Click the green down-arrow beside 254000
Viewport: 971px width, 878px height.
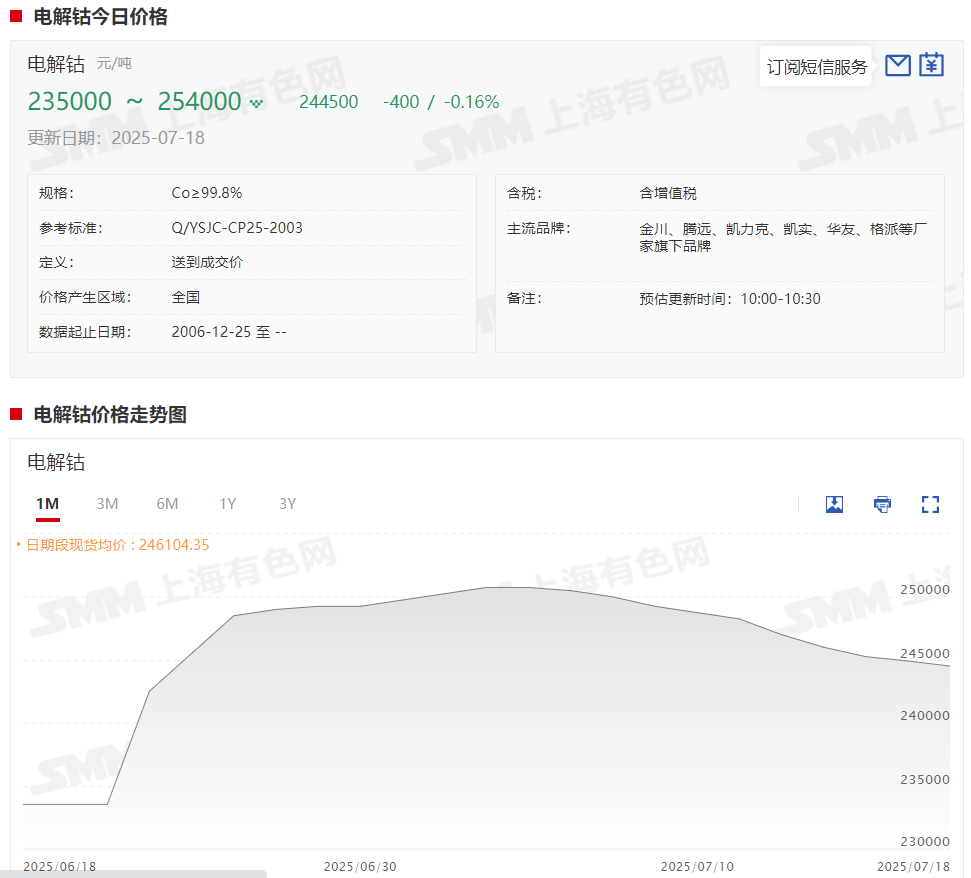coord(256,103)
